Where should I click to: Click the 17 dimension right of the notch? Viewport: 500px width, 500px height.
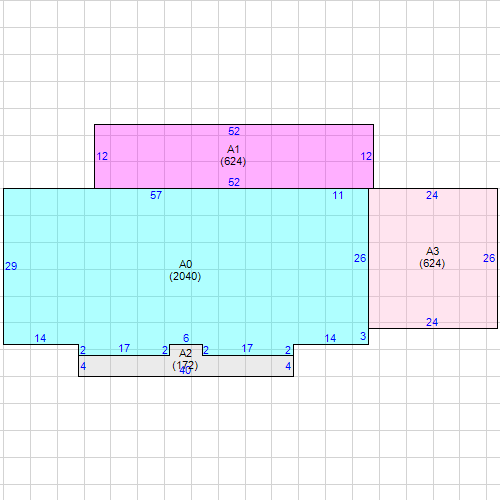(x=247, y=348)
